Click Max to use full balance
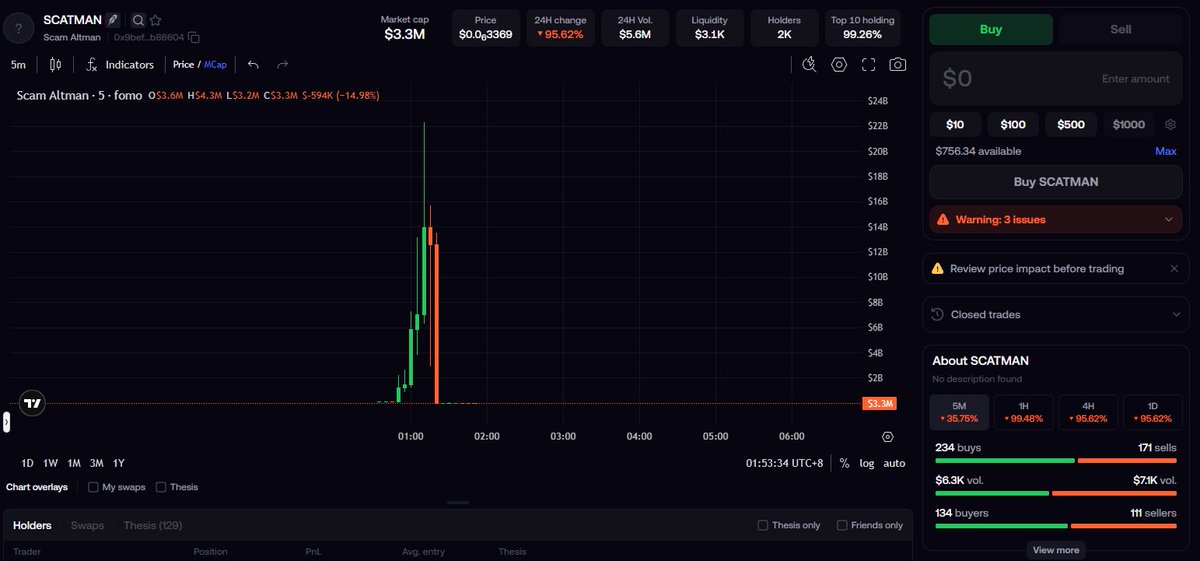The image size is (1200, 561). pyautogui.click(x=1165, y=152)
